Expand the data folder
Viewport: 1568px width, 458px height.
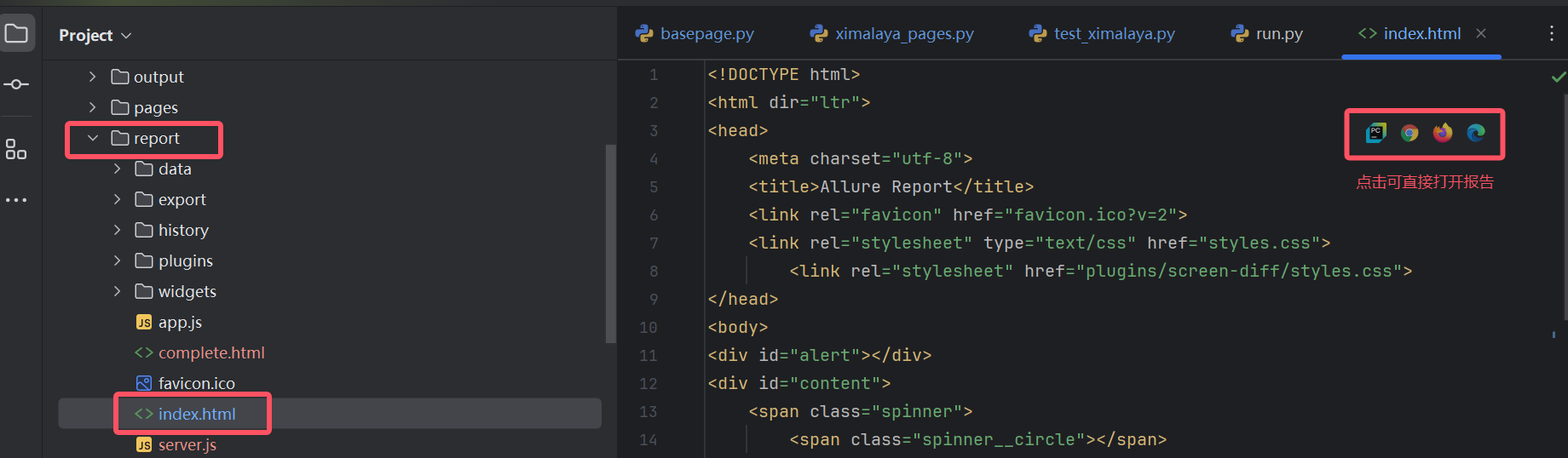tap(117, 169)
